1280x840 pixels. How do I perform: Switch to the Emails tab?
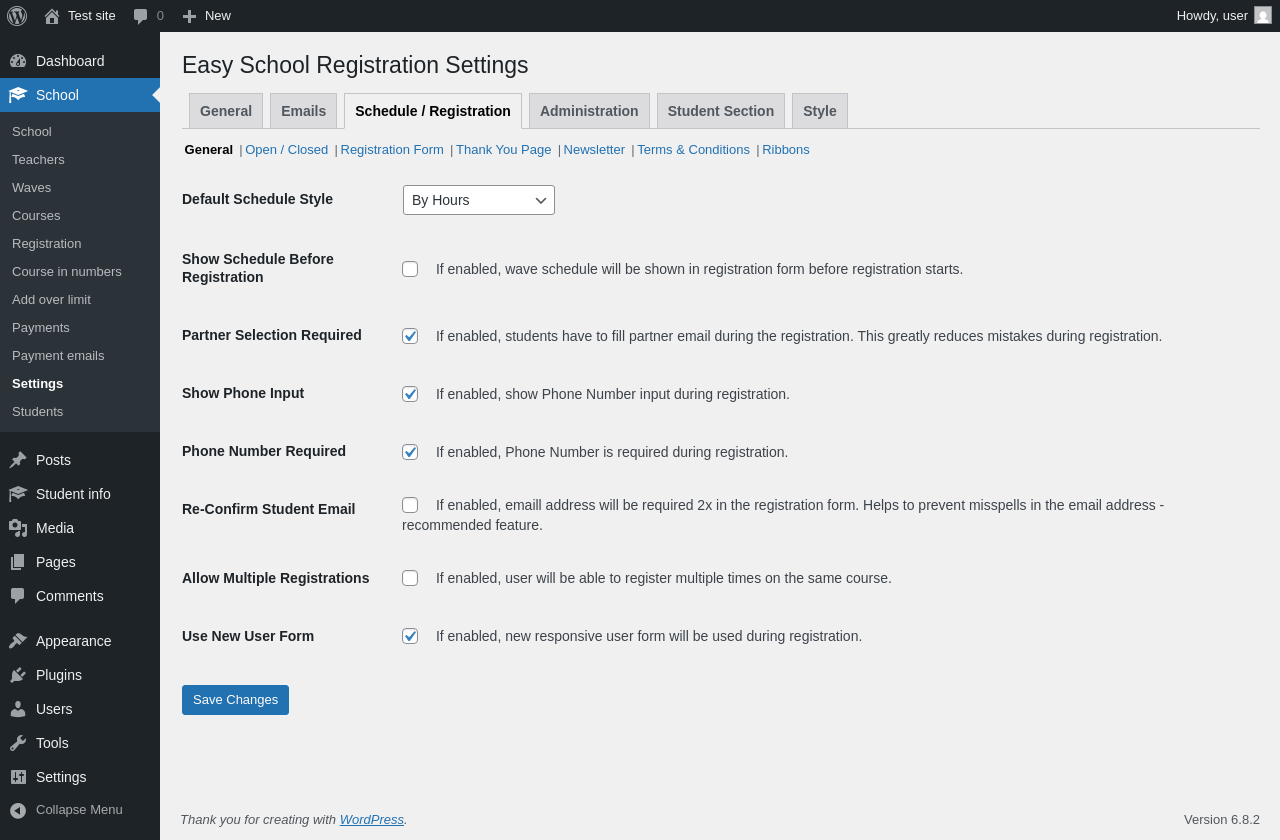(303, 111)
